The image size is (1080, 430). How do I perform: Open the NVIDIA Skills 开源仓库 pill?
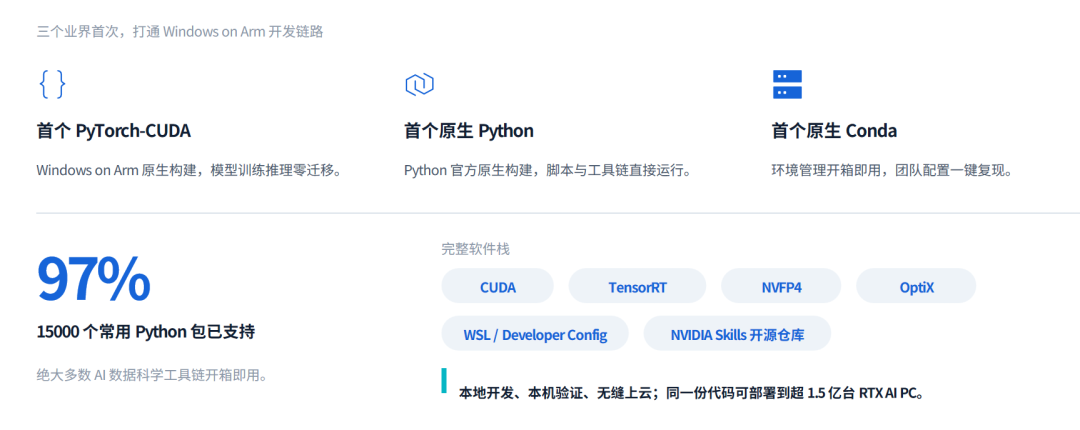point(737,334)
